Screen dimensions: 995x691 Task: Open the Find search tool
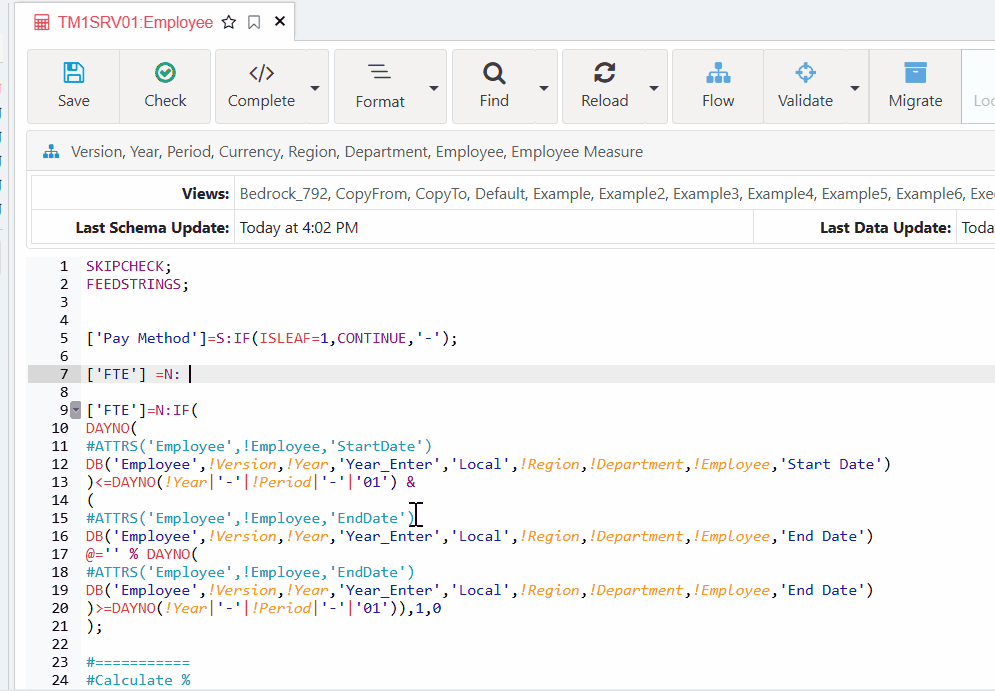coord(494,86)
